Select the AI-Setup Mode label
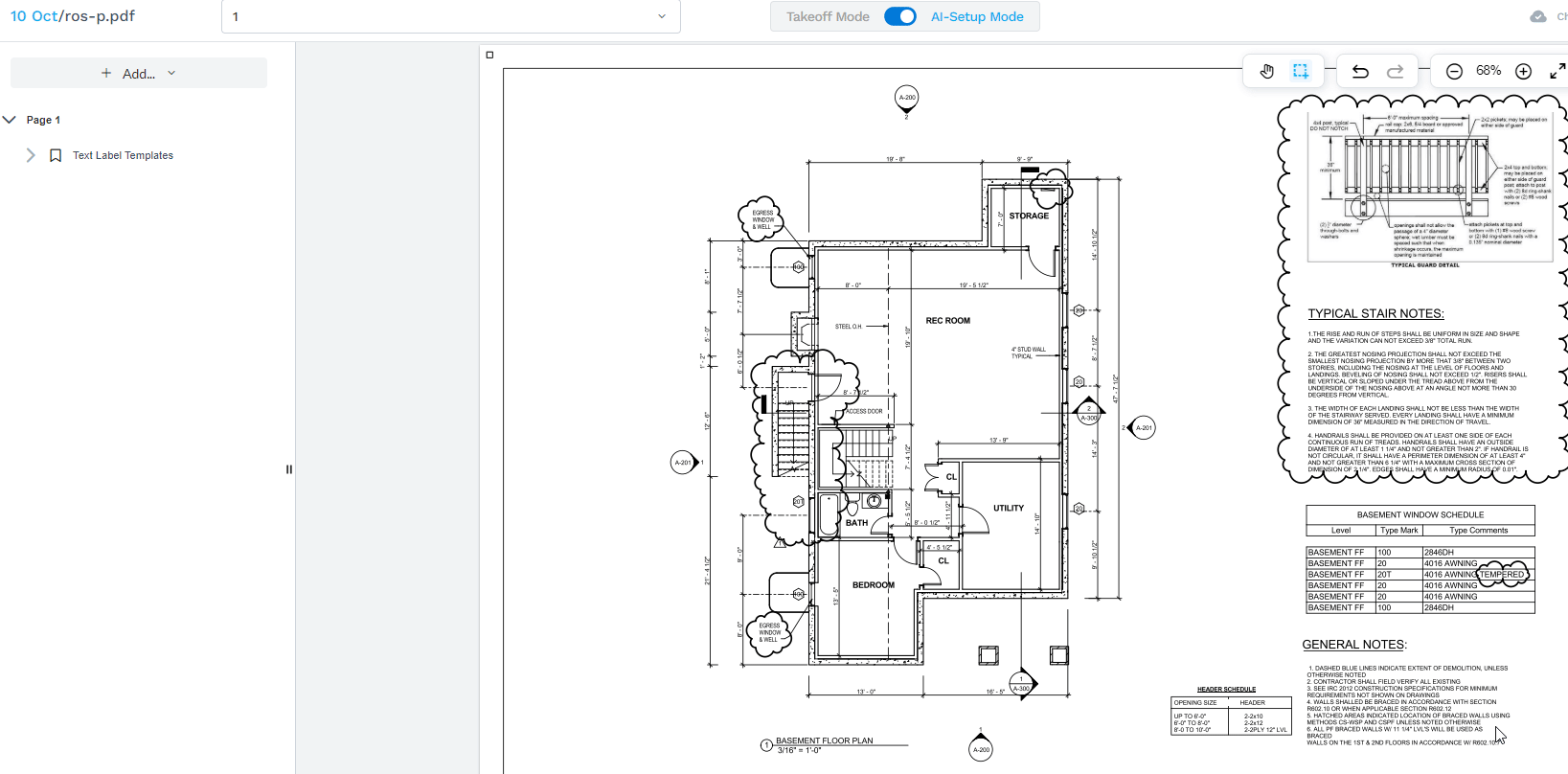Screen dimensions: 1568x774 (x=977, y=16)
